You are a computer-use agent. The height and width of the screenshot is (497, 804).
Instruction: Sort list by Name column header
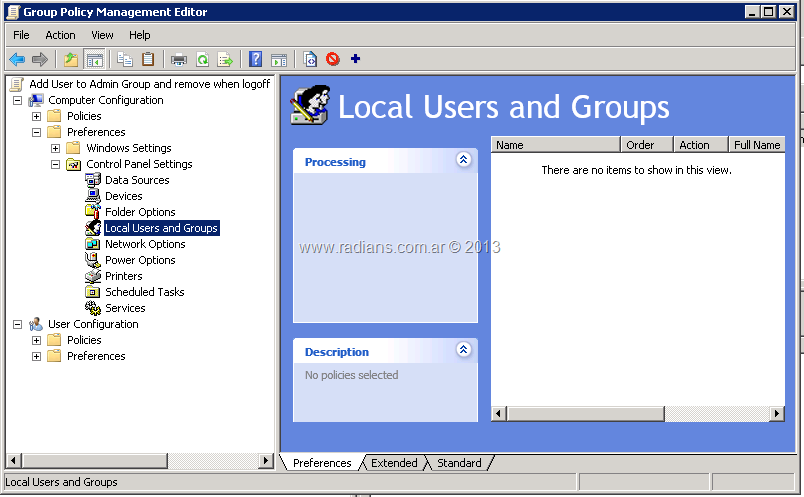pos(555,145)
